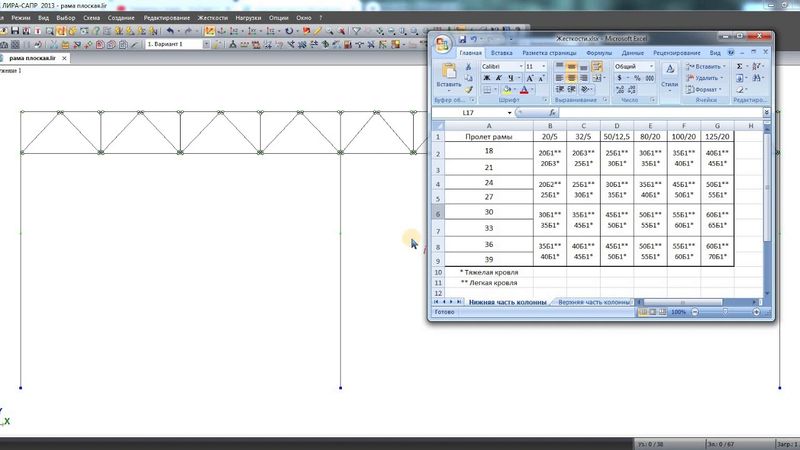Open the '1. Вариант 1' load case dropdown

[206, 44]
